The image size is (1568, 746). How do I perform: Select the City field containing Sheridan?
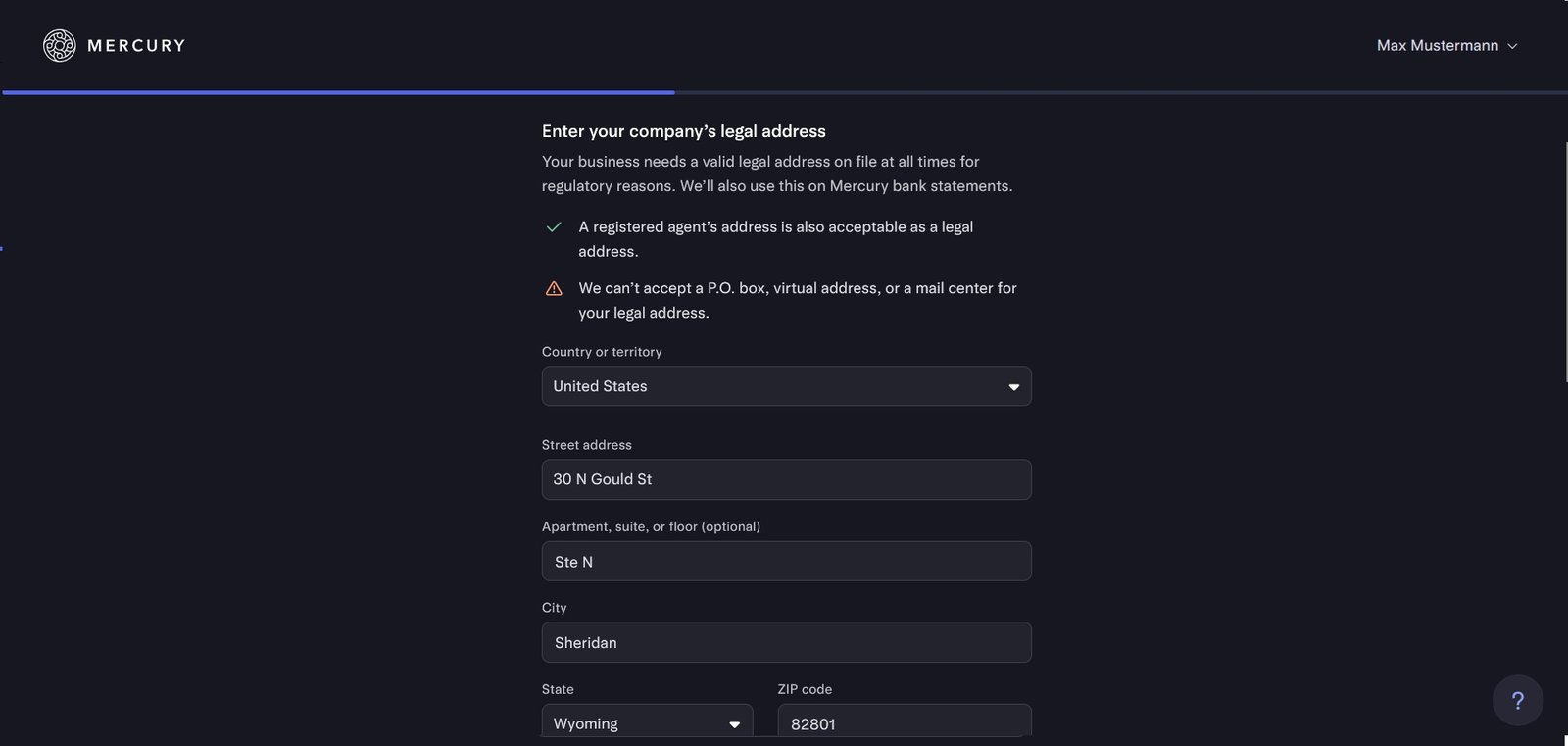(x=786, y=643)
